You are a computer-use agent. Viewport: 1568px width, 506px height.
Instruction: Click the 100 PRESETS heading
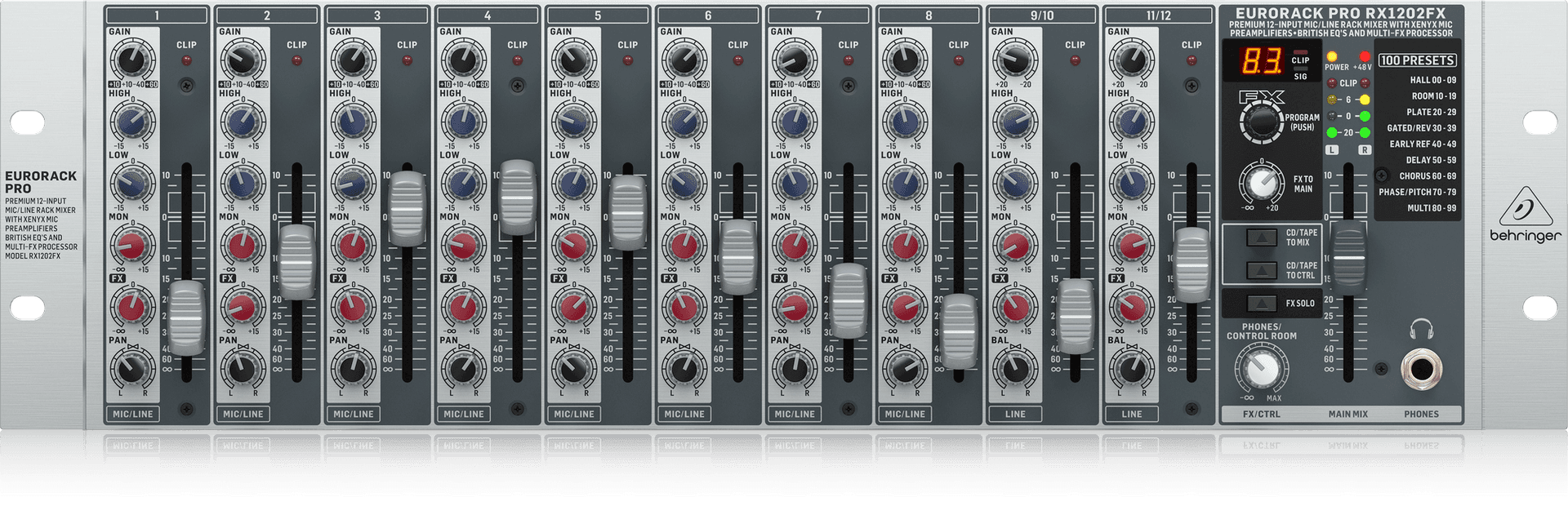click(1417, 60)
